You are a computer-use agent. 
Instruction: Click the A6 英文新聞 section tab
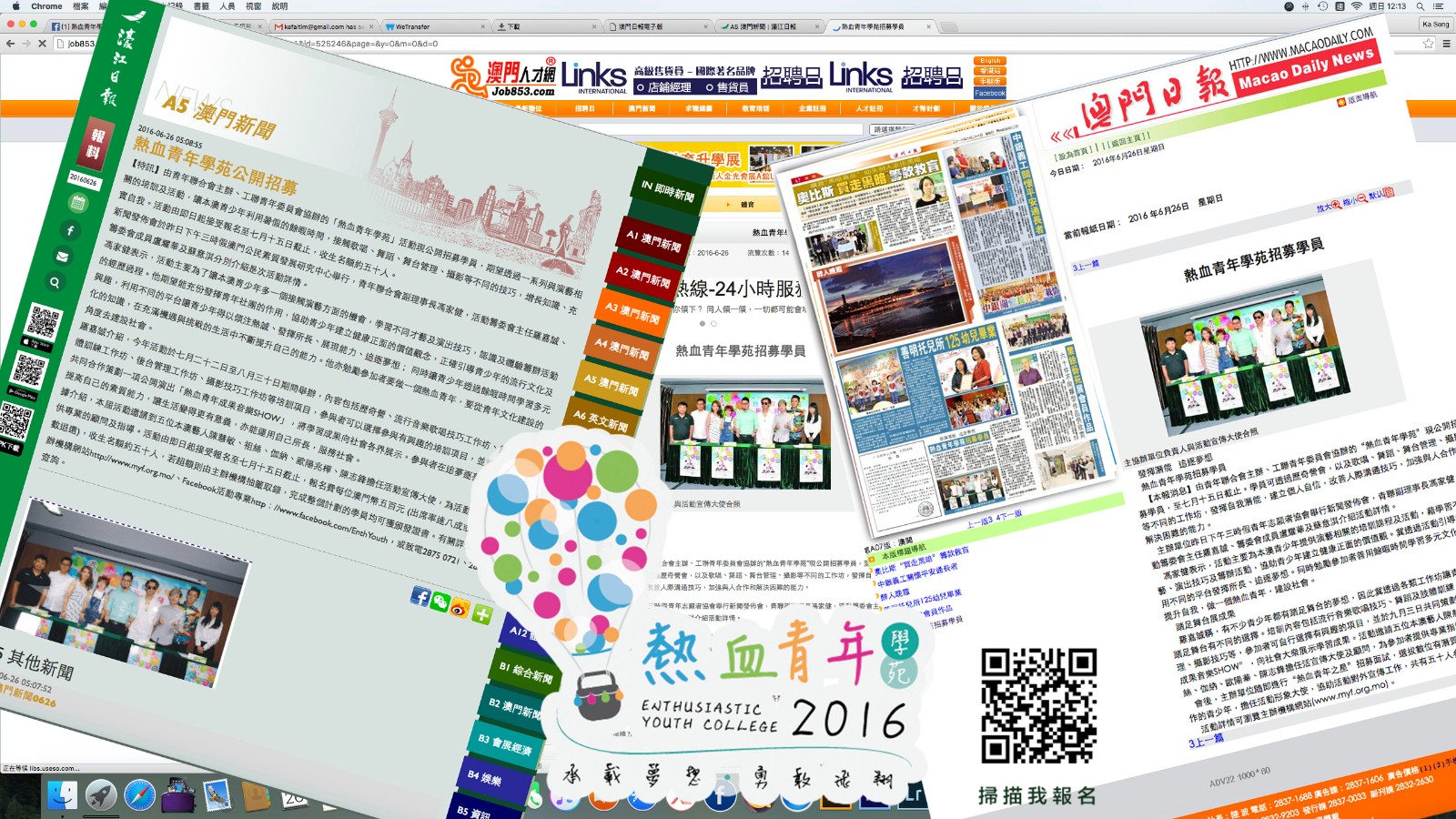click(601, 420)
